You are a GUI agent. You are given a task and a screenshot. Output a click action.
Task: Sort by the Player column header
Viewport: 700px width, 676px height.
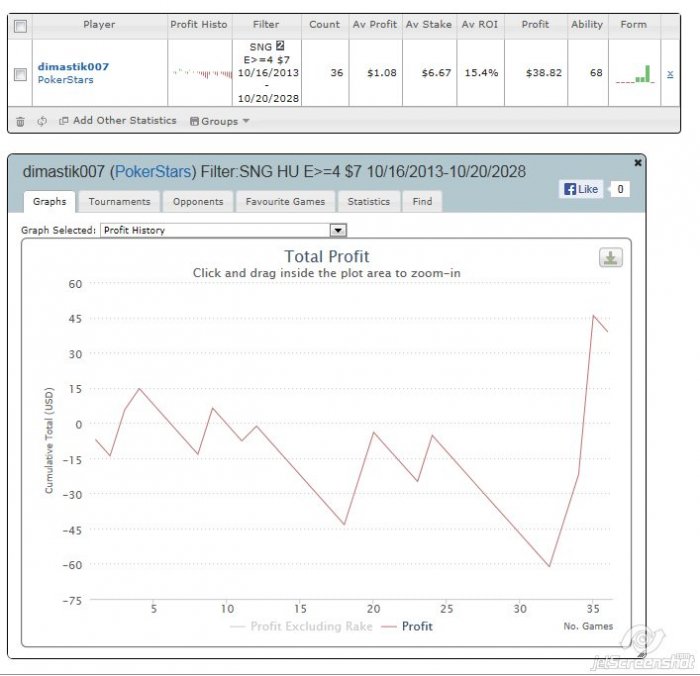(99, 25)
